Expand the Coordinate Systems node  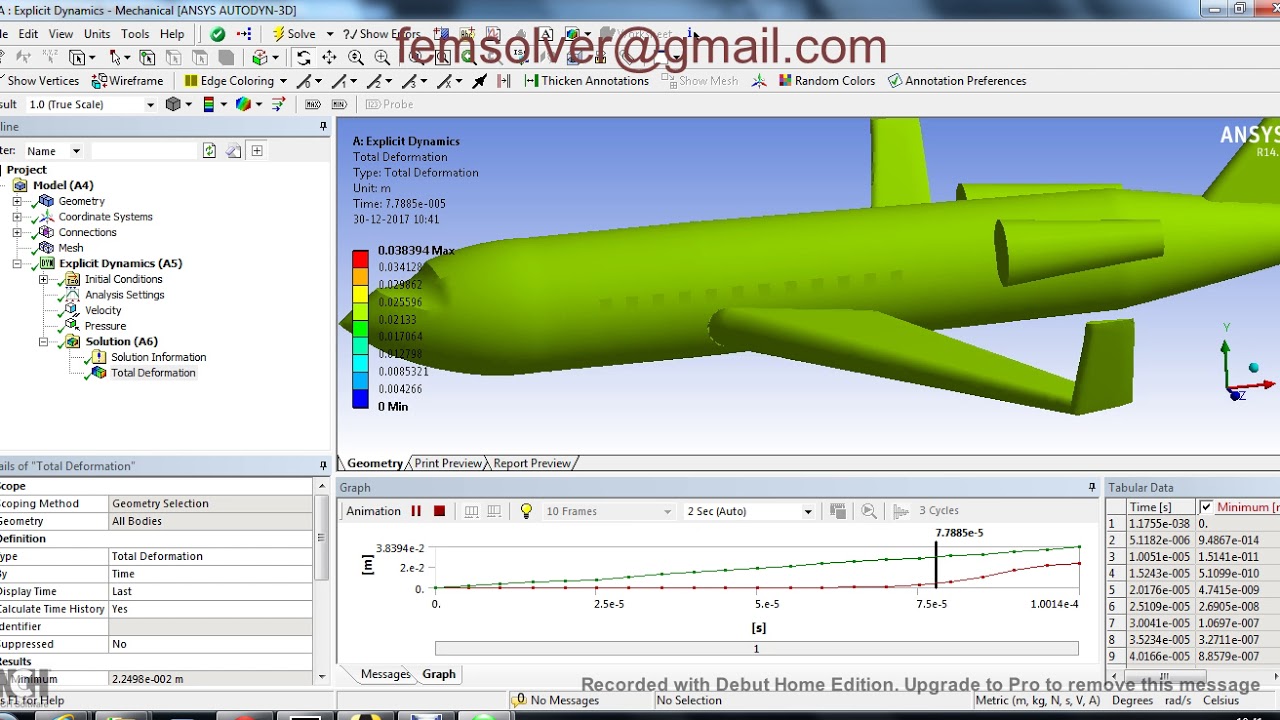pyautogui.click(x=17, y=217)
